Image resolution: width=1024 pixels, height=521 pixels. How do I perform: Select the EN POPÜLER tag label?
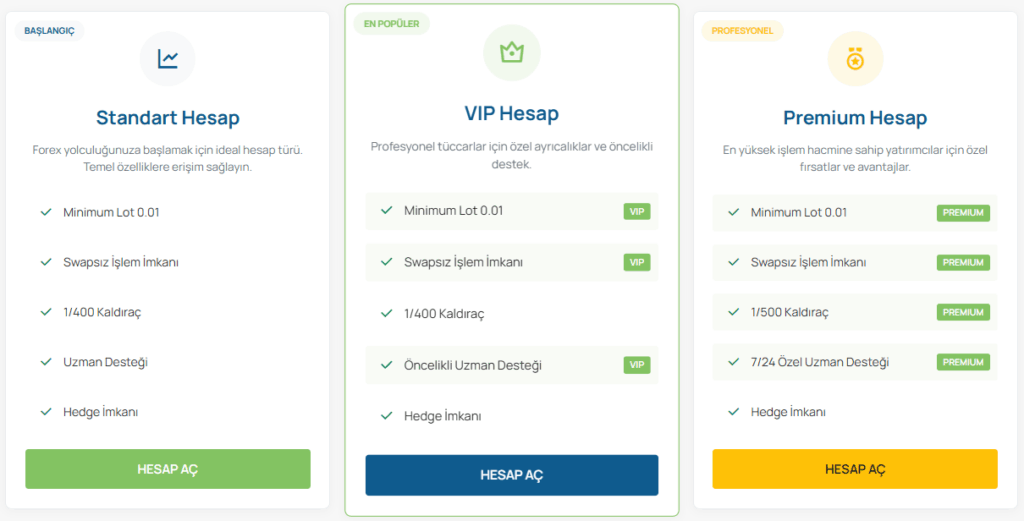tap(392, 24)
